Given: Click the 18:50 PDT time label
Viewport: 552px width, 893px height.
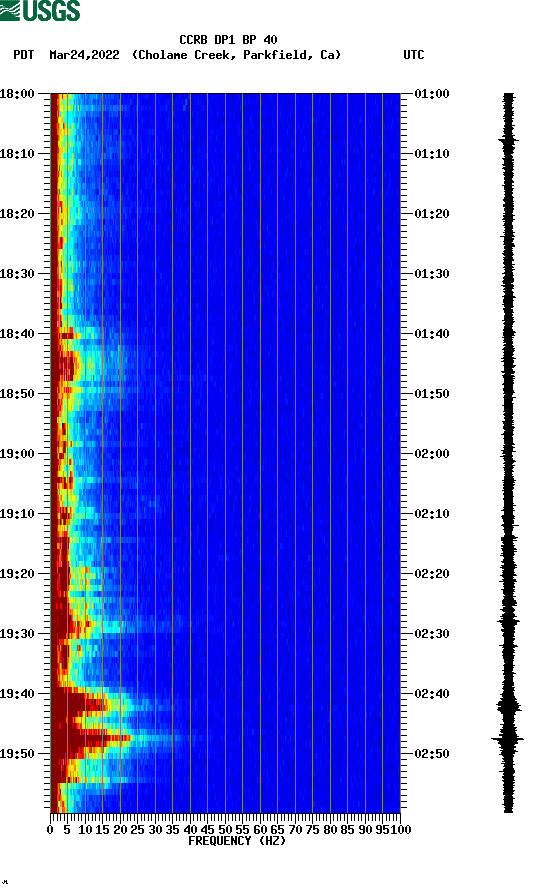Looking at the screenshot, I should pos(17,394).
